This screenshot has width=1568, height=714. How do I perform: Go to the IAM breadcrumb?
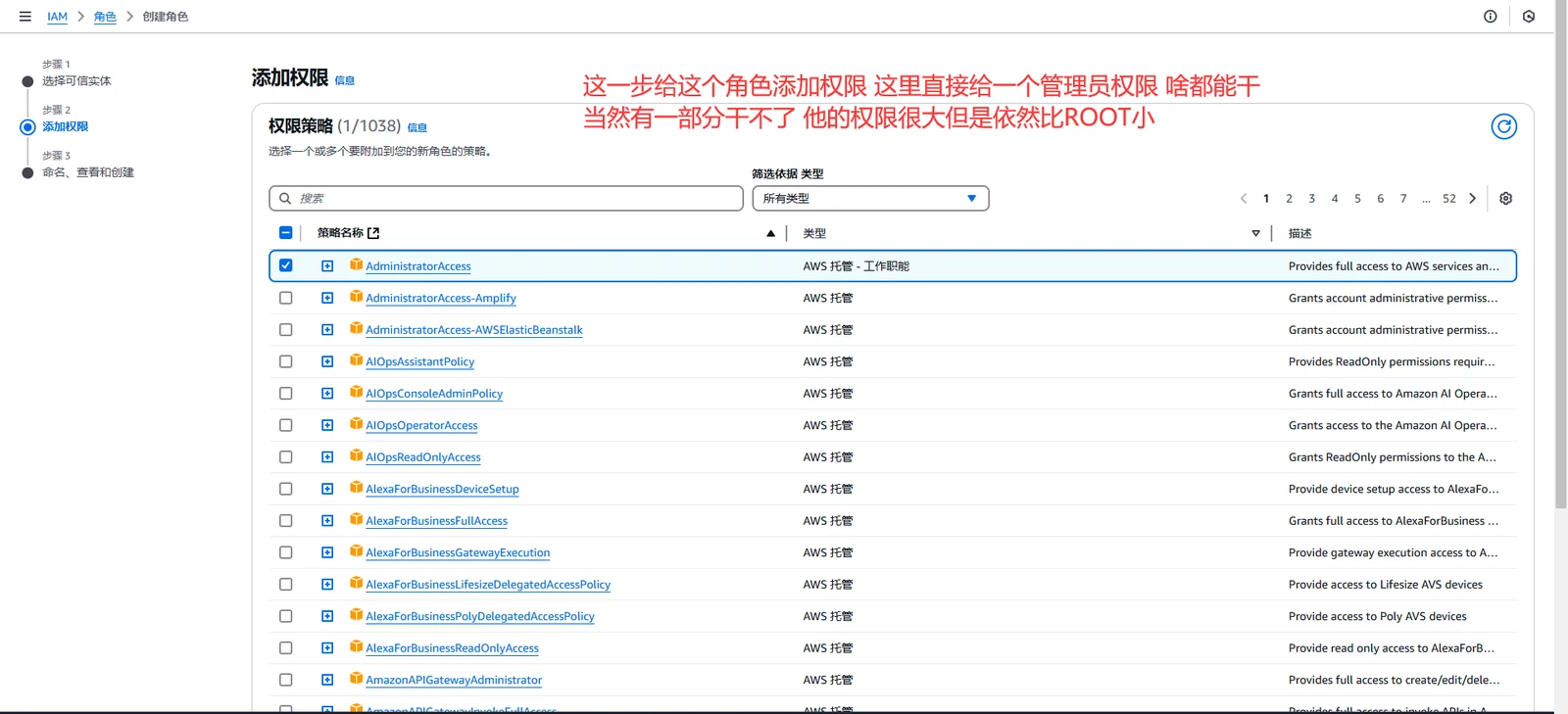[x=58, y=17]
